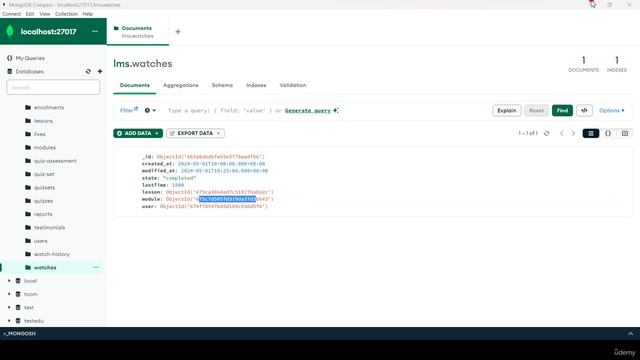Screen dimensions: 640x360
Task: Expand the test database
Action: point(9,307)
